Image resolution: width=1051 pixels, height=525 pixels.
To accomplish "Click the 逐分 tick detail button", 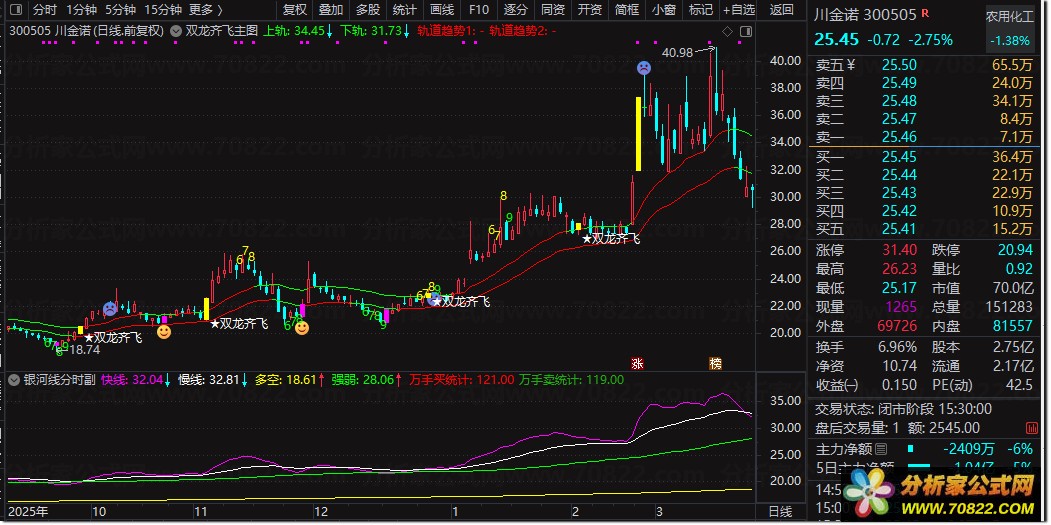I will pyautogui.click(x=515, y=9).
